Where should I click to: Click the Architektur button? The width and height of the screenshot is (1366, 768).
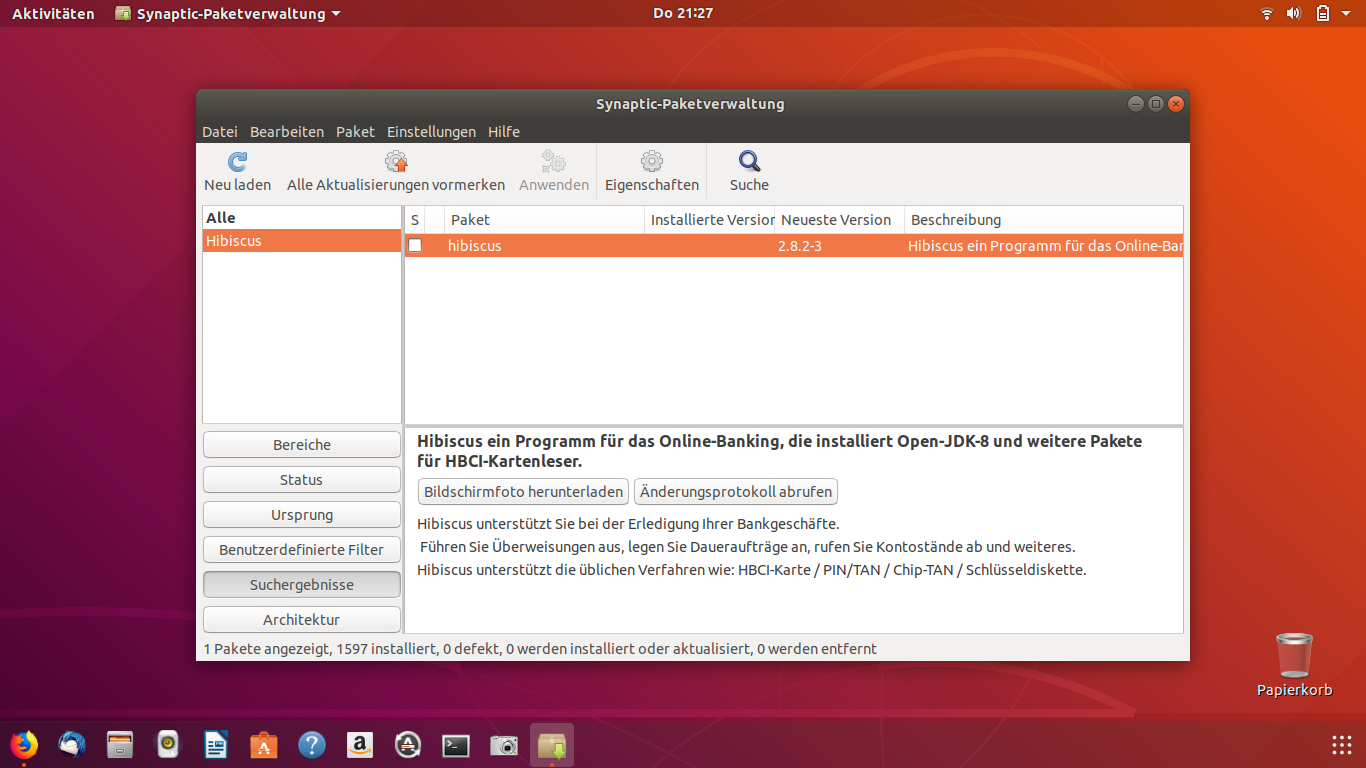(302, 620)
